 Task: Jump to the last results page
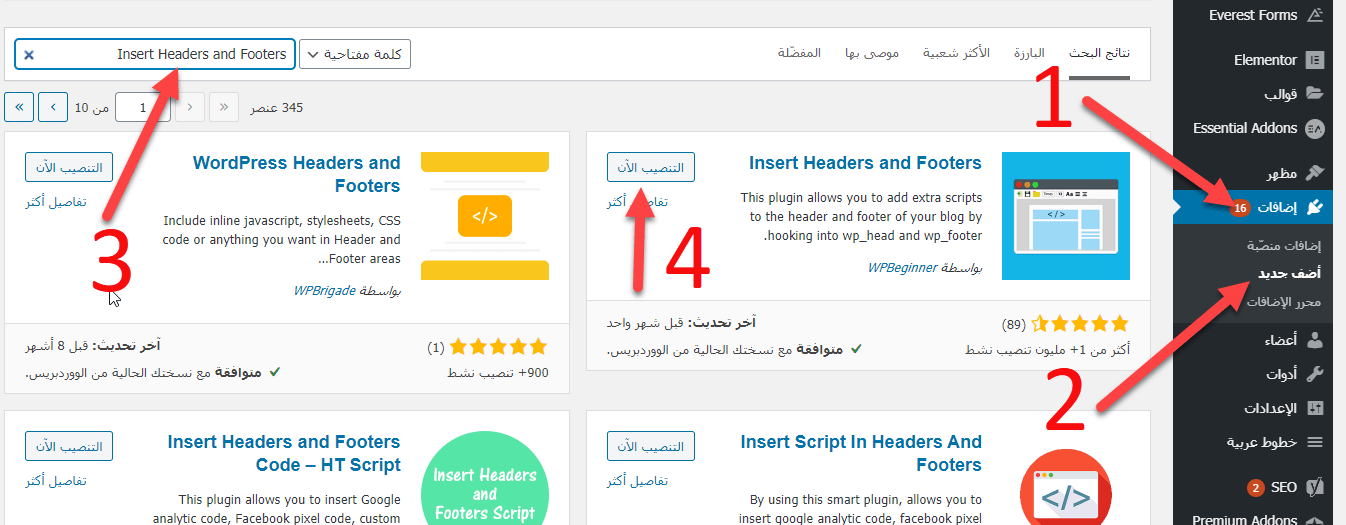click(20, 107)
